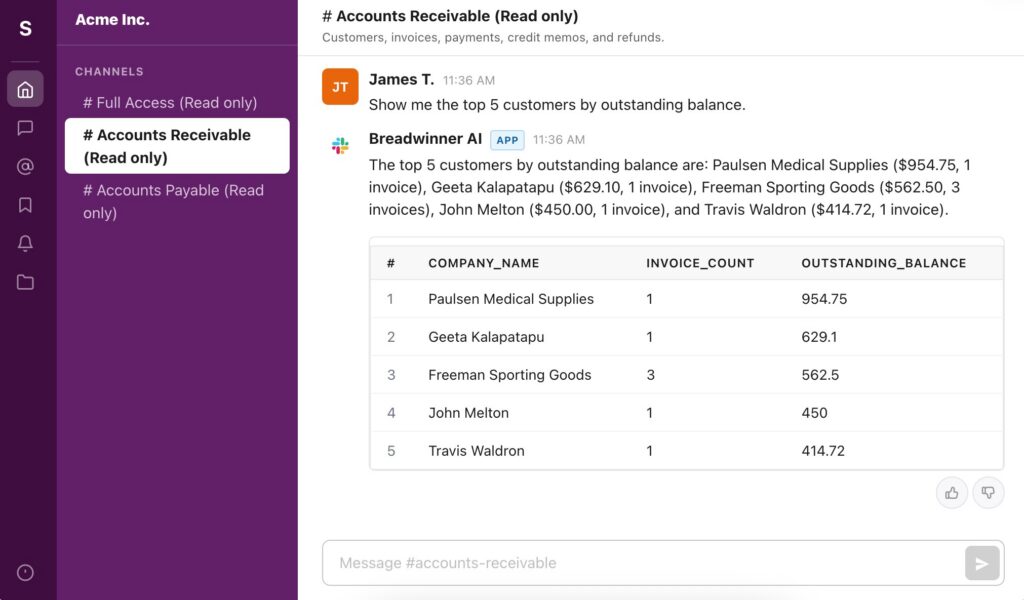
Task: Click the S workspace logo
Action: pyautogui.click(x=25, y=29)
